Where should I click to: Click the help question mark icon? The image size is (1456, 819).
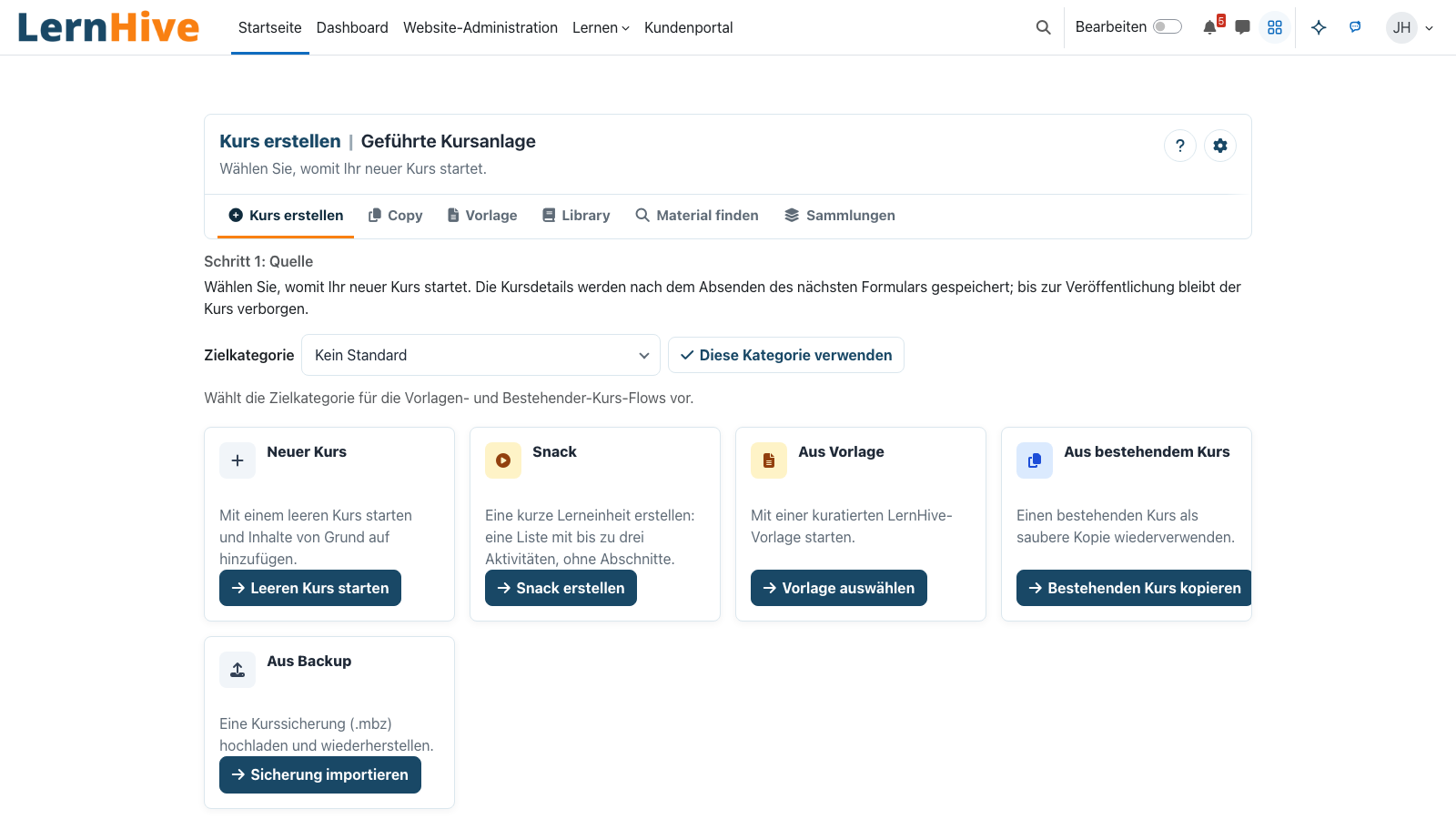pos(1180,146)
